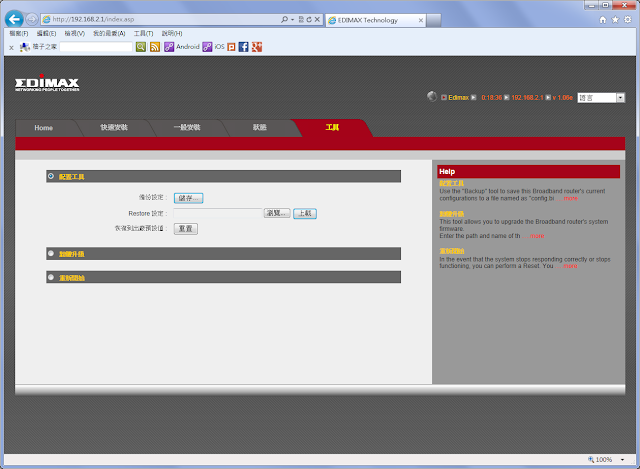Open the 語言 language dropdown
640x469 pixels.
pyautogui.click(x=601, y=98)
